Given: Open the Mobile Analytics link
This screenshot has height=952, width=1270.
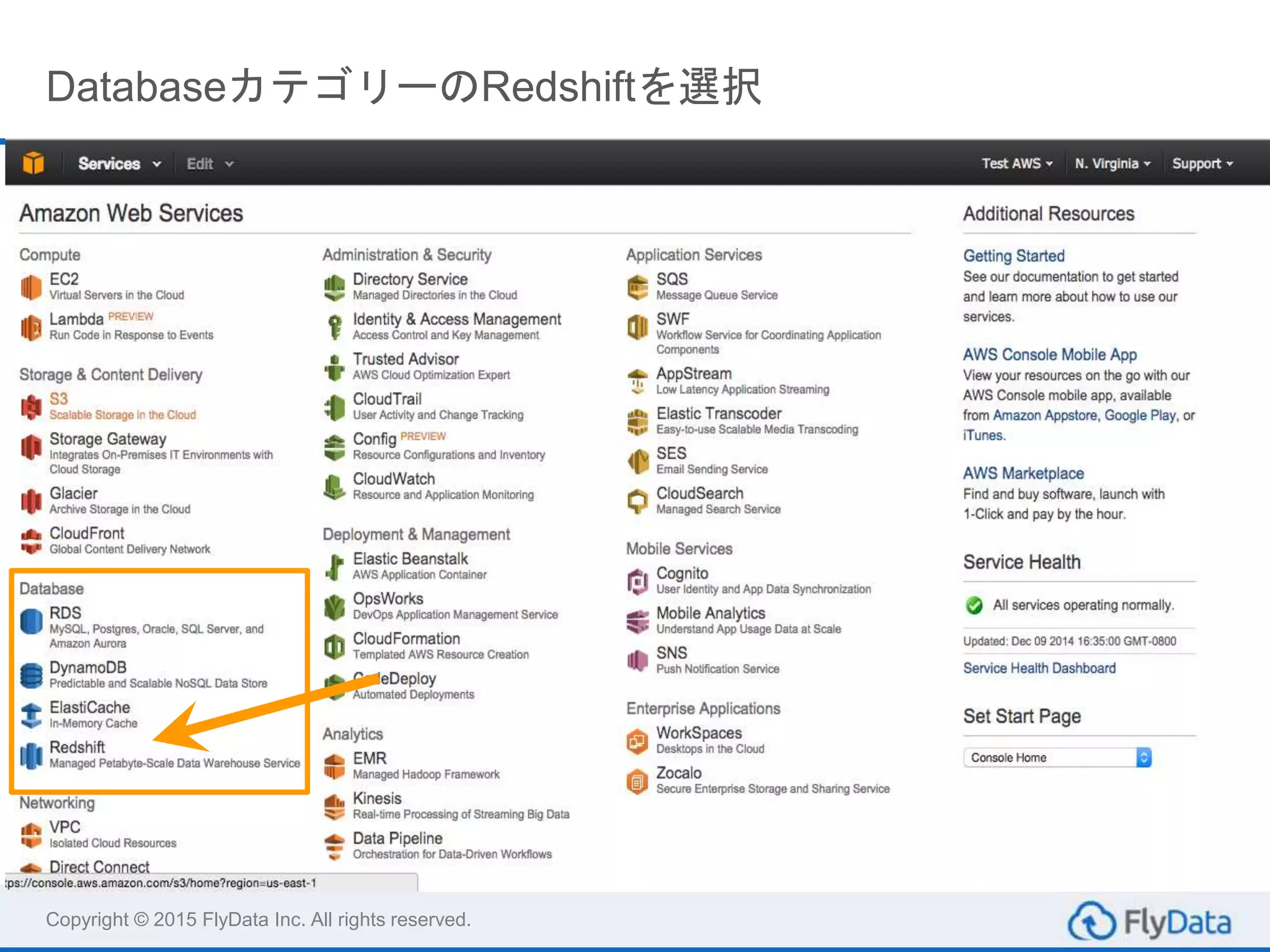Looking at the screenshot, I should (711, 613).
